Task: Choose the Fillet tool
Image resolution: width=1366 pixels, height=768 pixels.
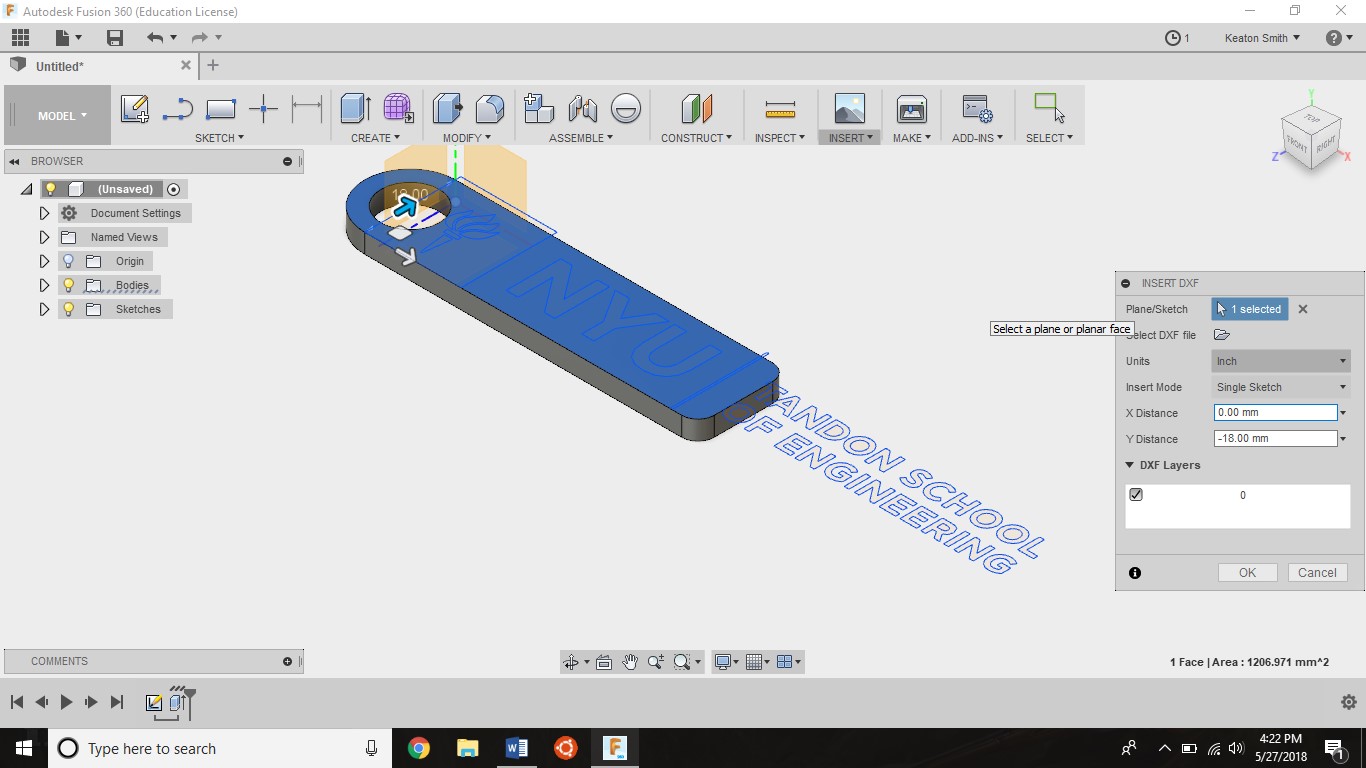Action: (490, 108)
